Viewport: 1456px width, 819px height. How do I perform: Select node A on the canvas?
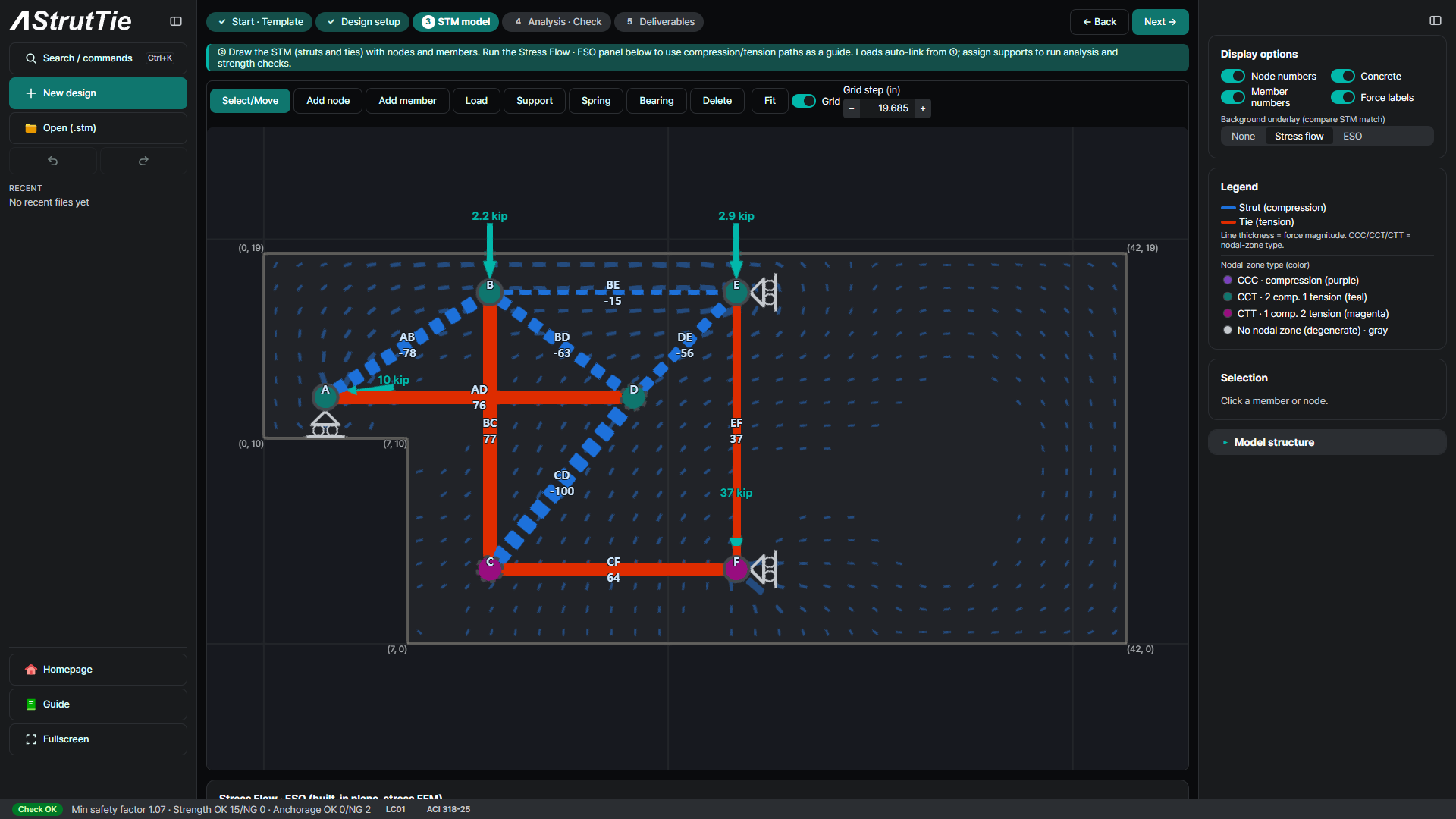click(325, 395)
